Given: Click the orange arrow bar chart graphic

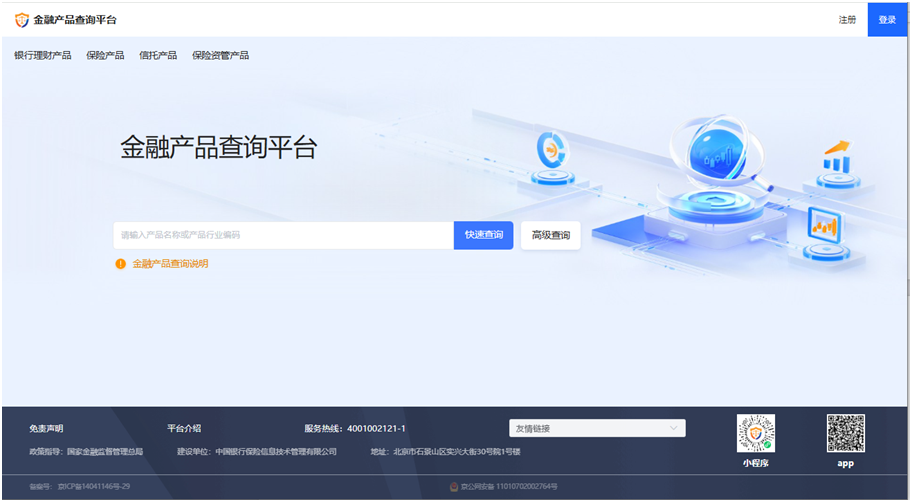Looking at the screenshot, I should 838,156.
